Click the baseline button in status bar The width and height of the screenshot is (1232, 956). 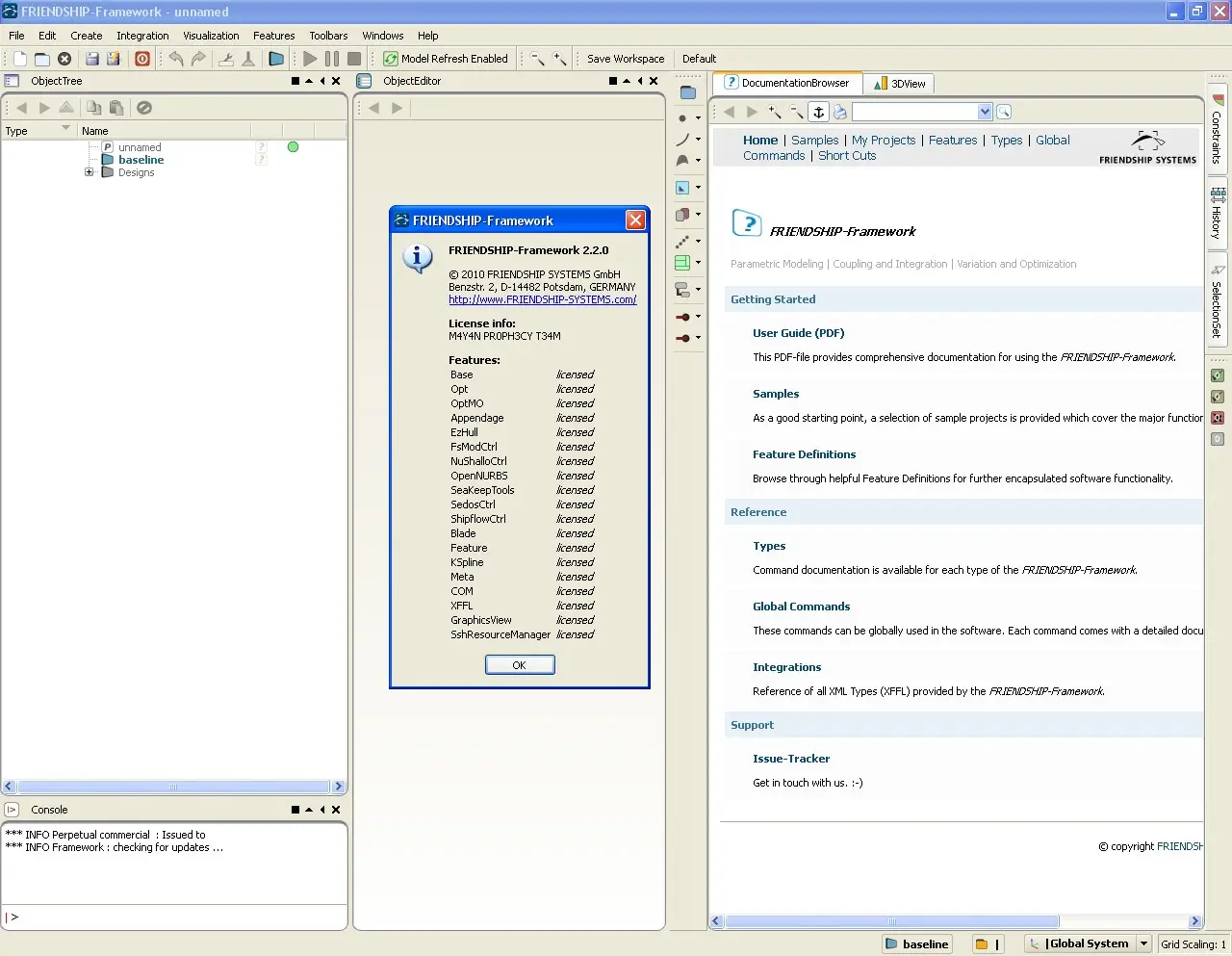[x=917, y=943]
